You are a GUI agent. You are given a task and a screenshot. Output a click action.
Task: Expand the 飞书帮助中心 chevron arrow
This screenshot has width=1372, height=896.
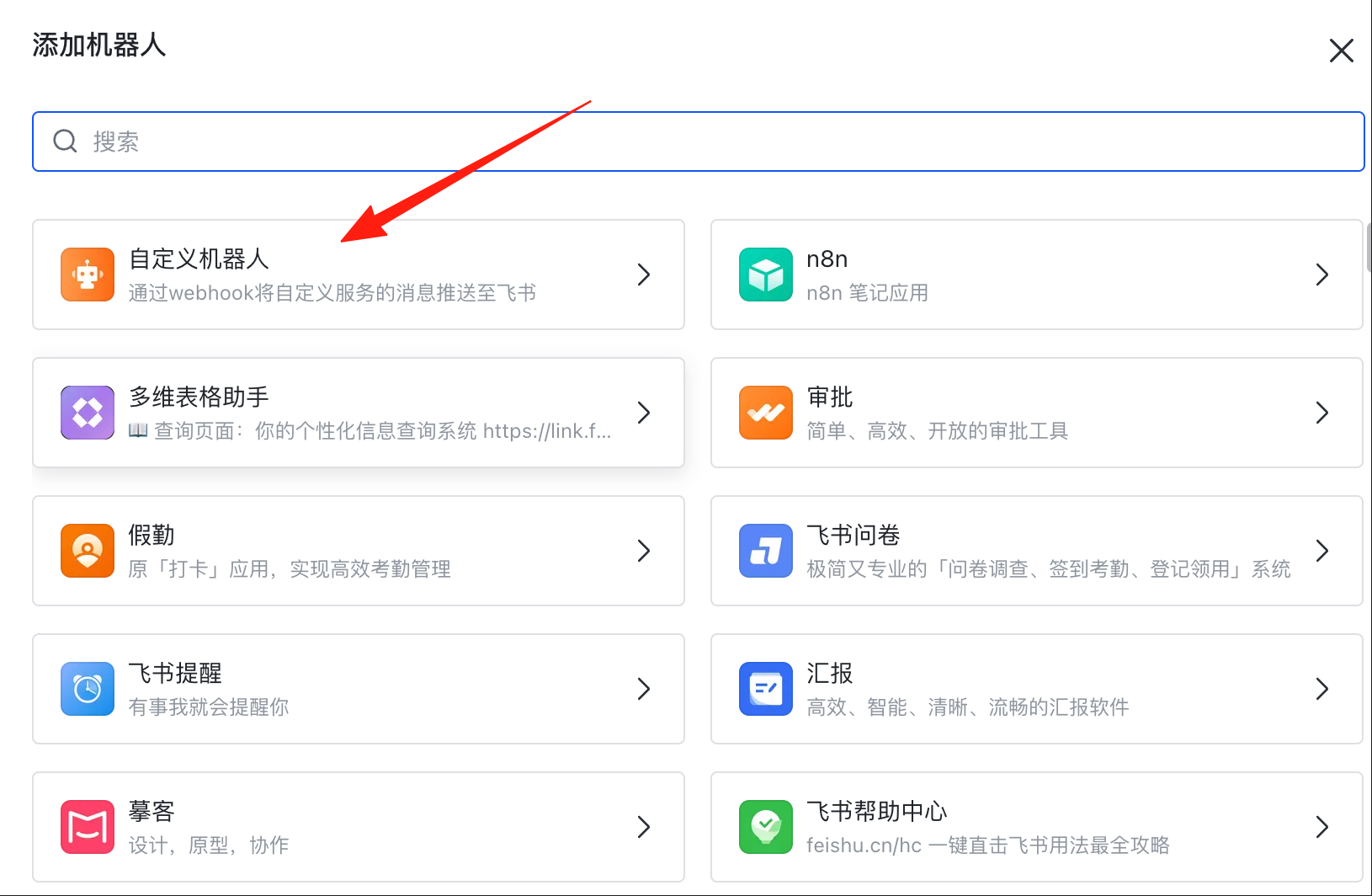[1322, 827]
